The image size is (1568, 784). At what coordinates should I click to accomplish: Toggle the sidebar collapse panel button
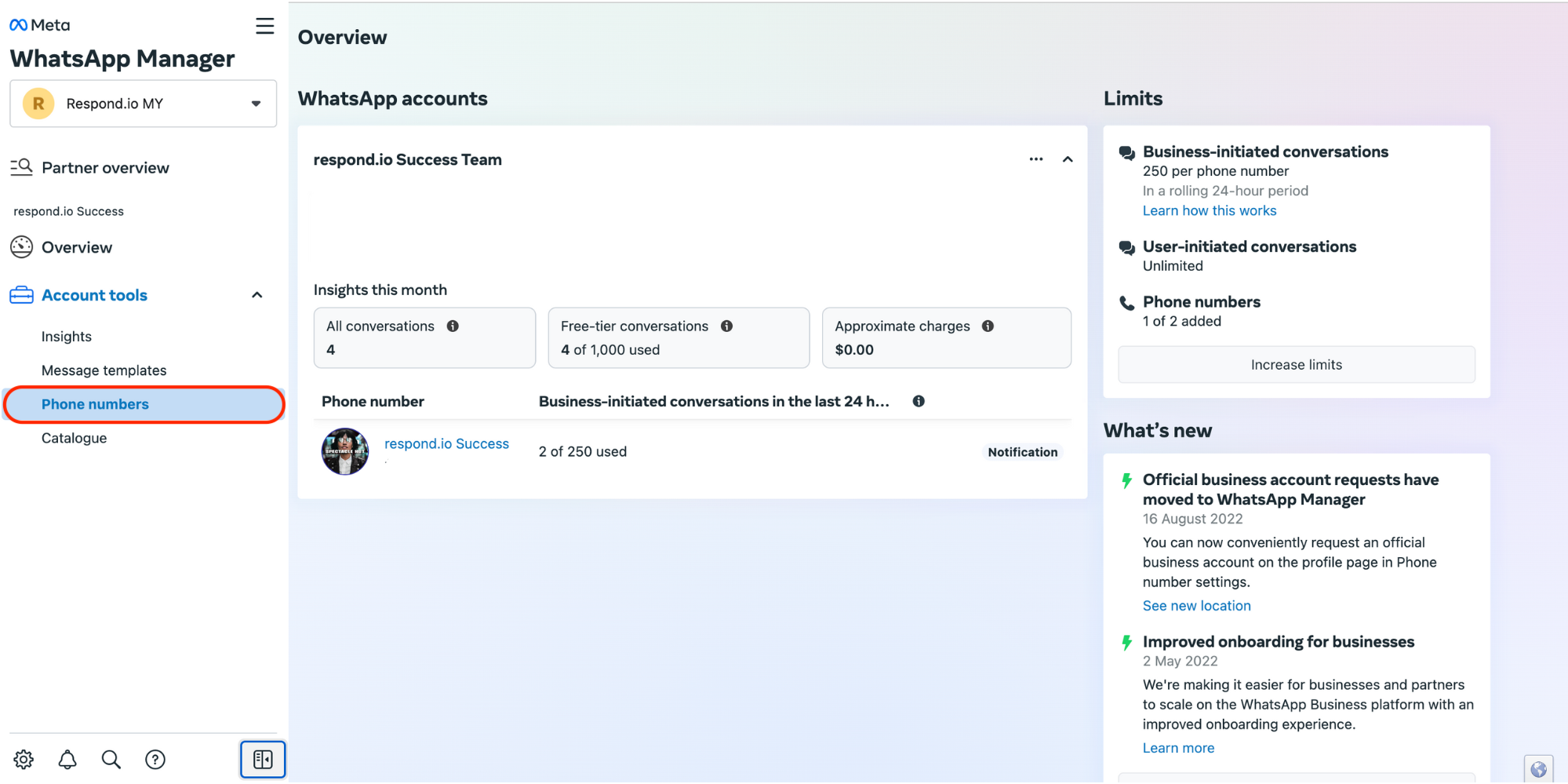click(263, 760)
